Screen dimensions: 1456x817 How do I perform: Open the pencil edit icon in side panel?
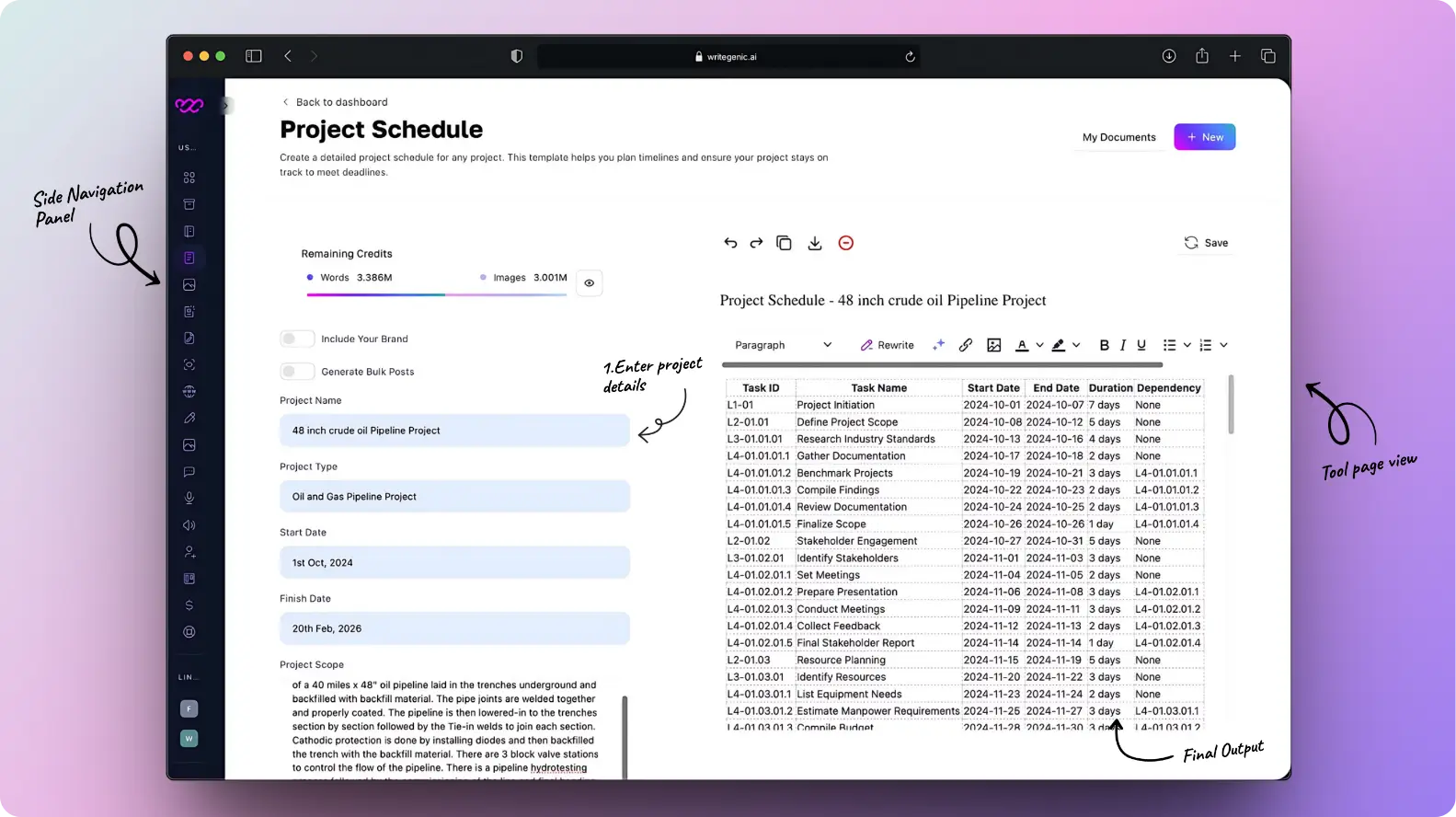[x=189, y=419]
